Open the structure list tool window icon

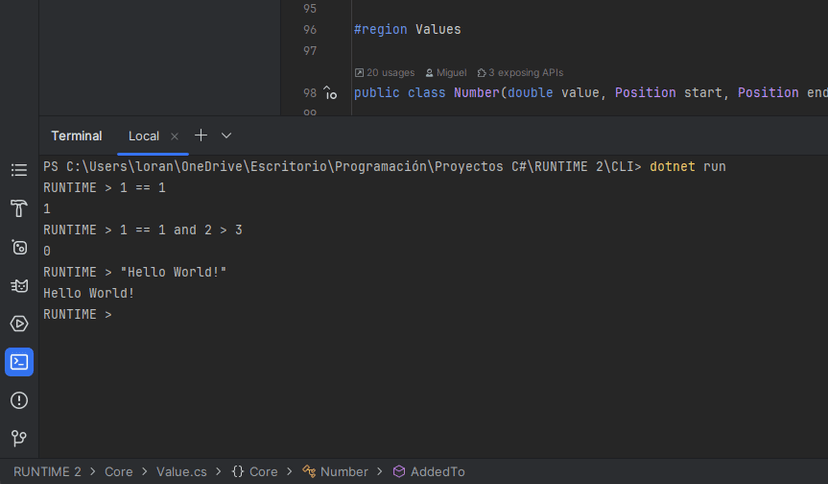[19, 171]
